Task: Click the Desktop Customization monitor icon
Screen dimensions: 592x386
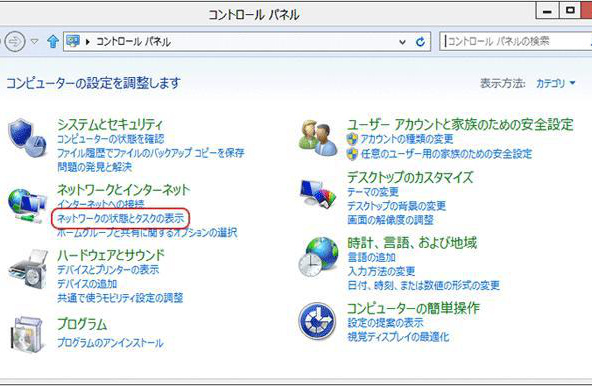Action: tap(318, 193)
